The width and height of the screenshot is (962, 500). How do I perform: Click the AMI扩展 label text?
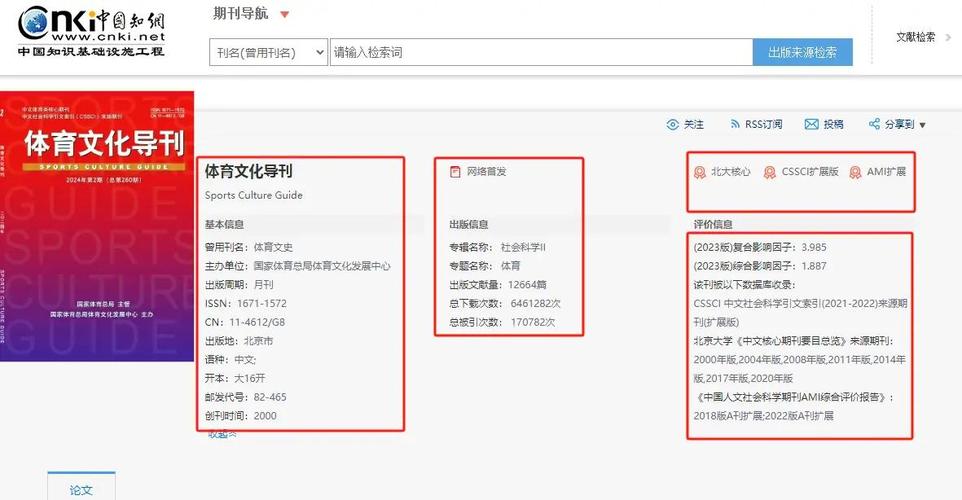tap(886, 172)
